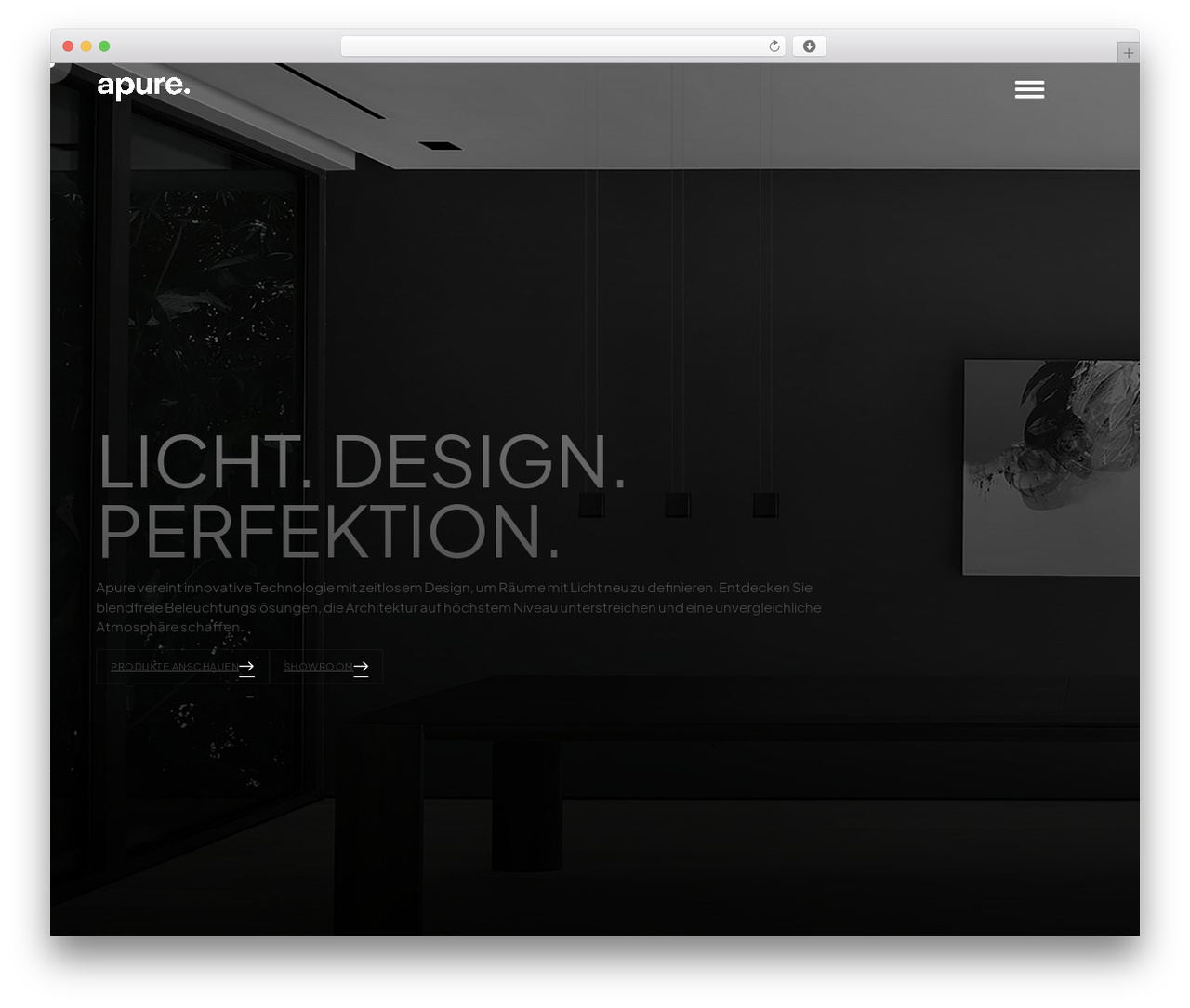The height and width of the screenshot is (1008, 1190).
Task: Click the apure. logo
Action: pyautogui.click(x=143, y=87)
